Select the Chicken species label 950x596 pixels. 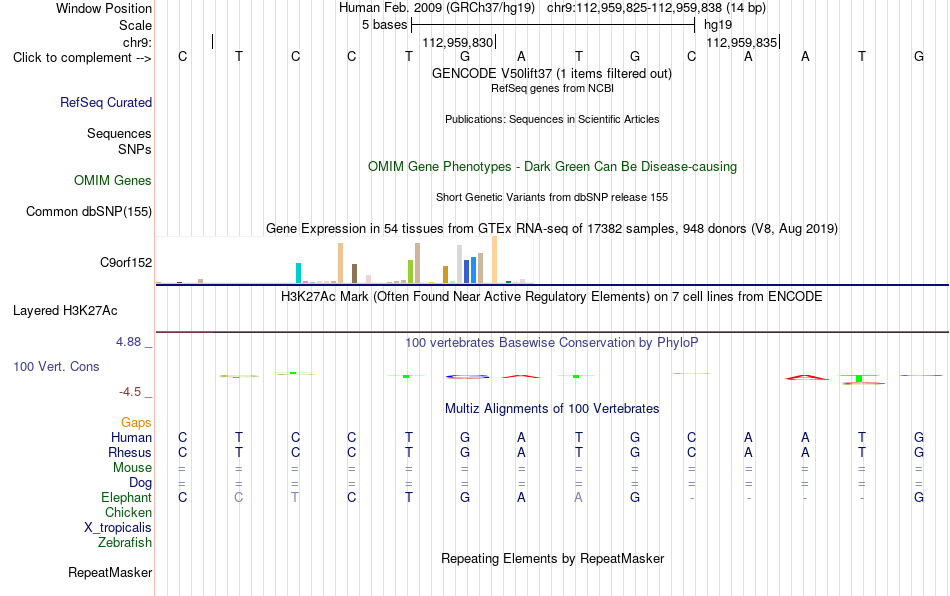click(128, 512)
